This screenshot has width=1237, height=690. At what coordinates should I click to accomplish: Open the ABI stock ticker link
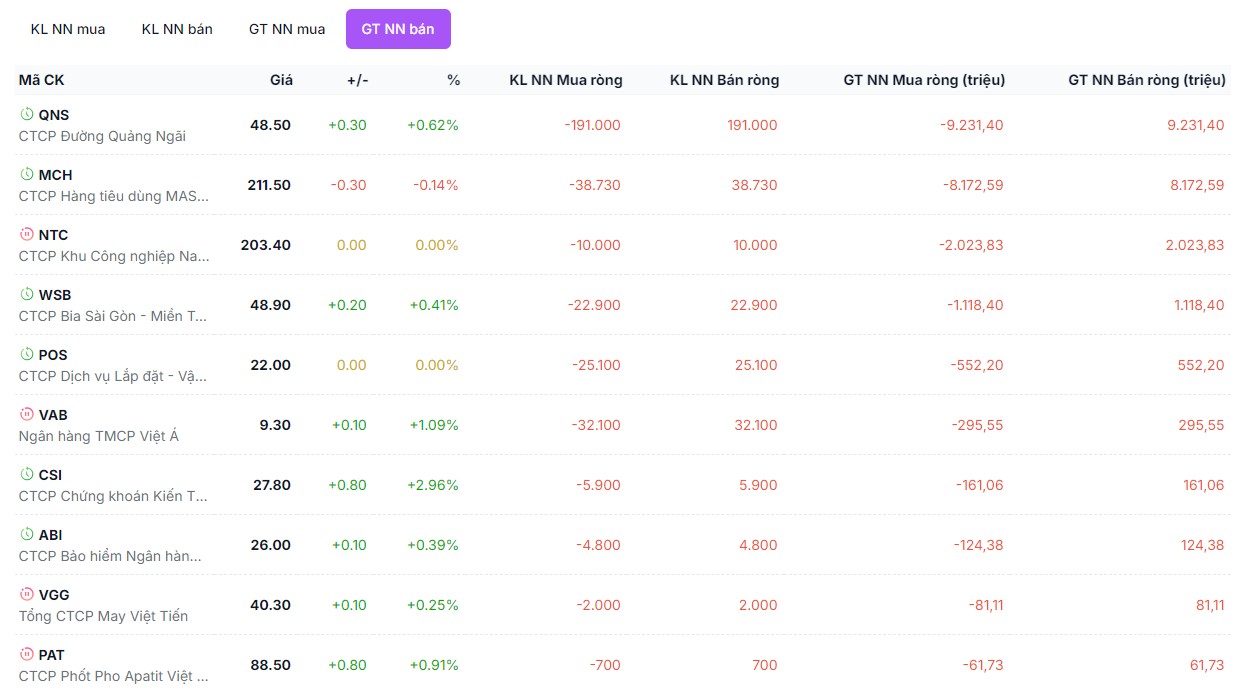pos(51,535)
